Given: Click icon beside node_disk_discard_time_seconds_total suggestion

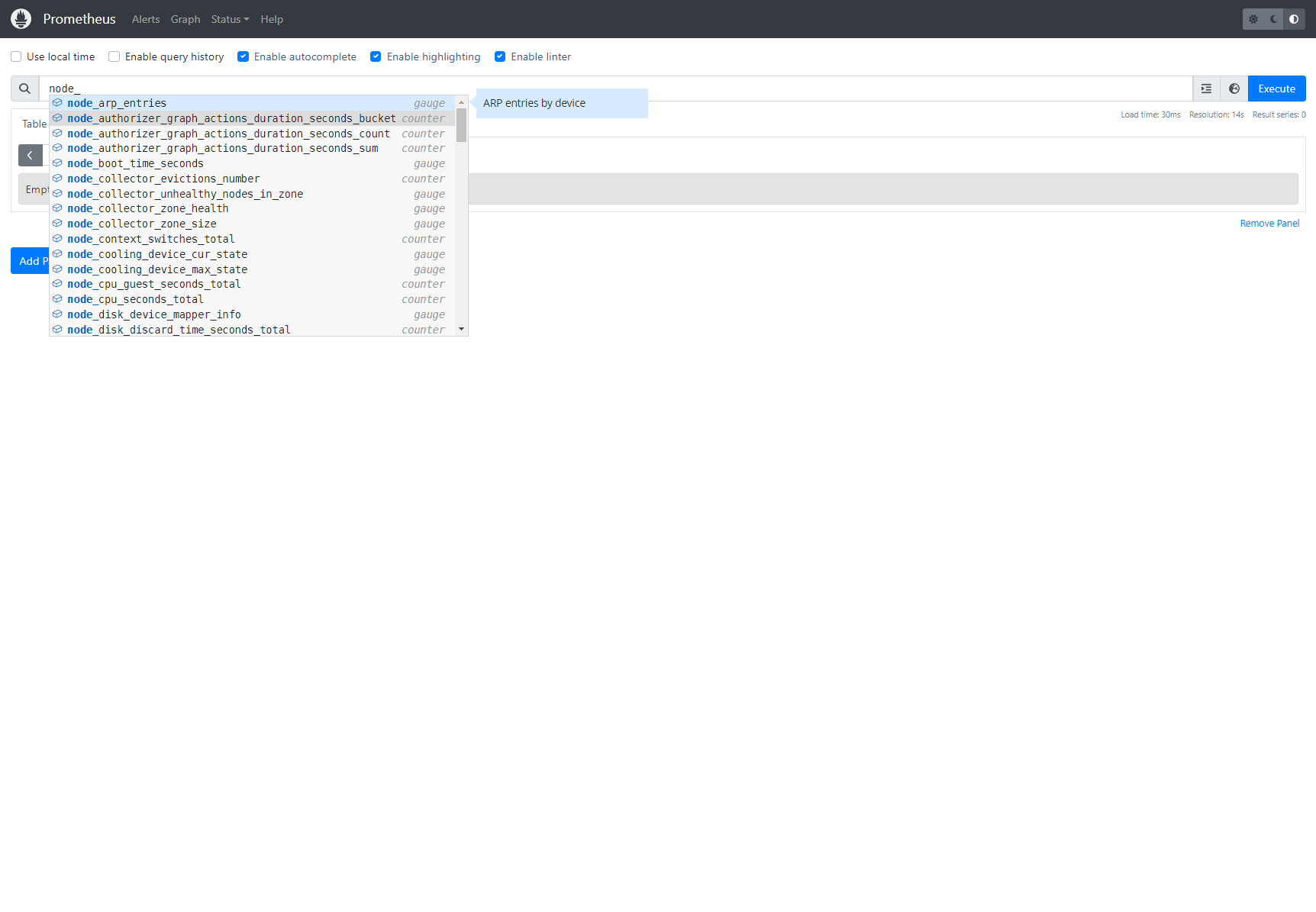Looking at the screenshot, I should (57, 330).
